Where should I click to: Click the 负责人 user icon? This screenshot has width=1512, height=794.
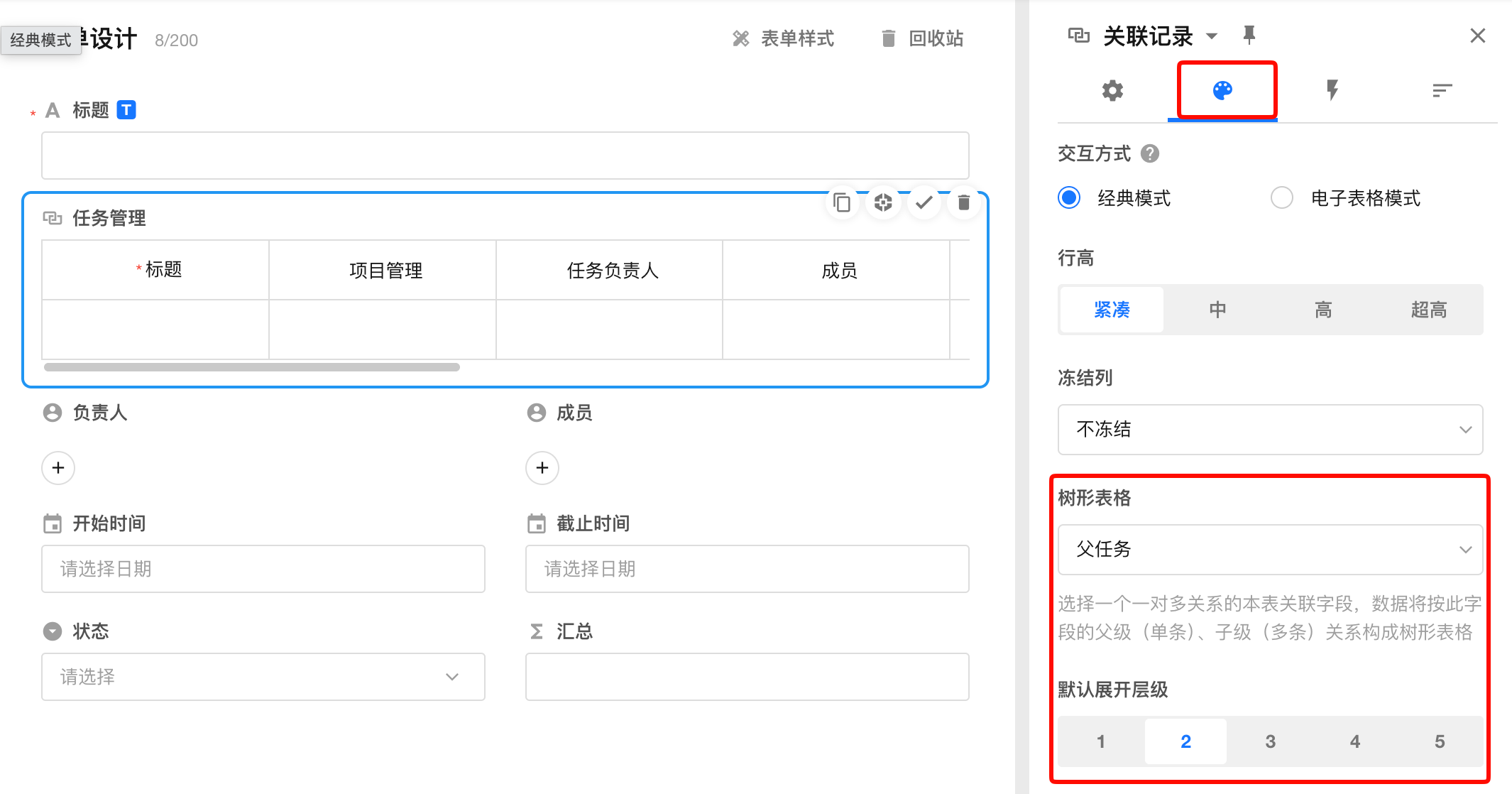(53, 413)
